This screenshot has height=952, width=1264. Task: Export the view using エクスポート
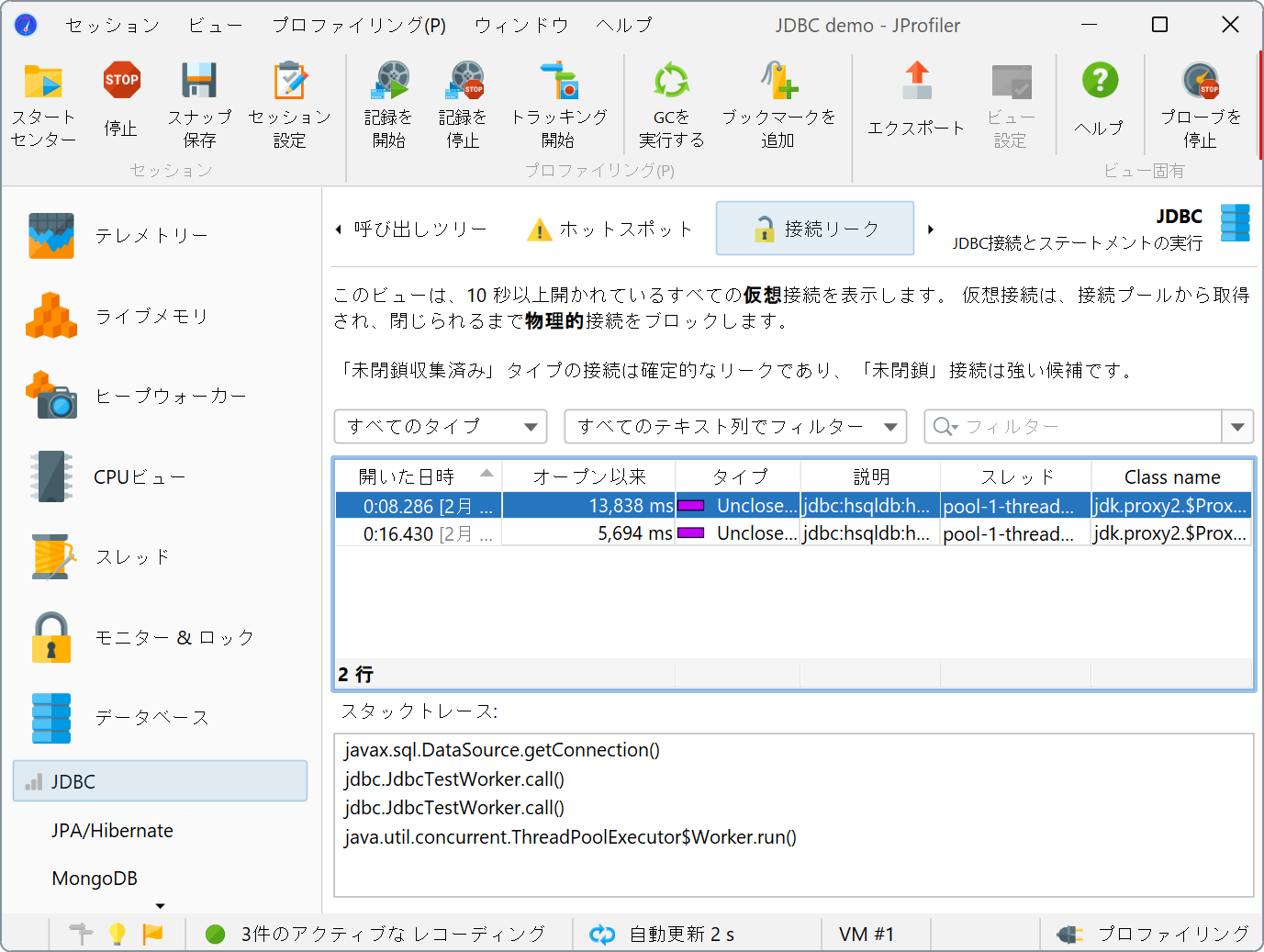pyautogui.click(x=916, y=101)
